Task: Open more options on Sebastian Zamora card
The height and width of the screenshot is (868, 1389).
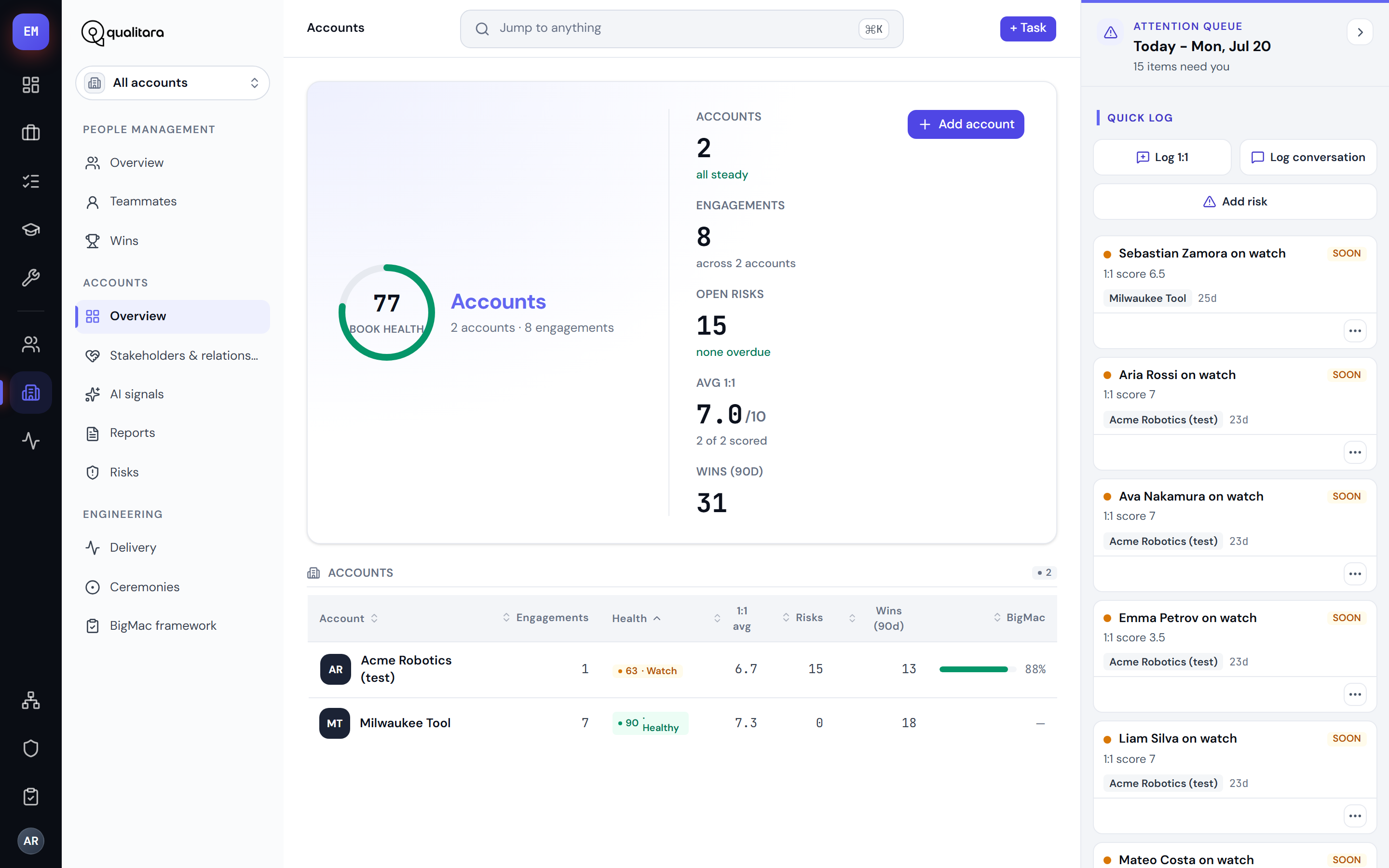Action: pos(1355,331)
